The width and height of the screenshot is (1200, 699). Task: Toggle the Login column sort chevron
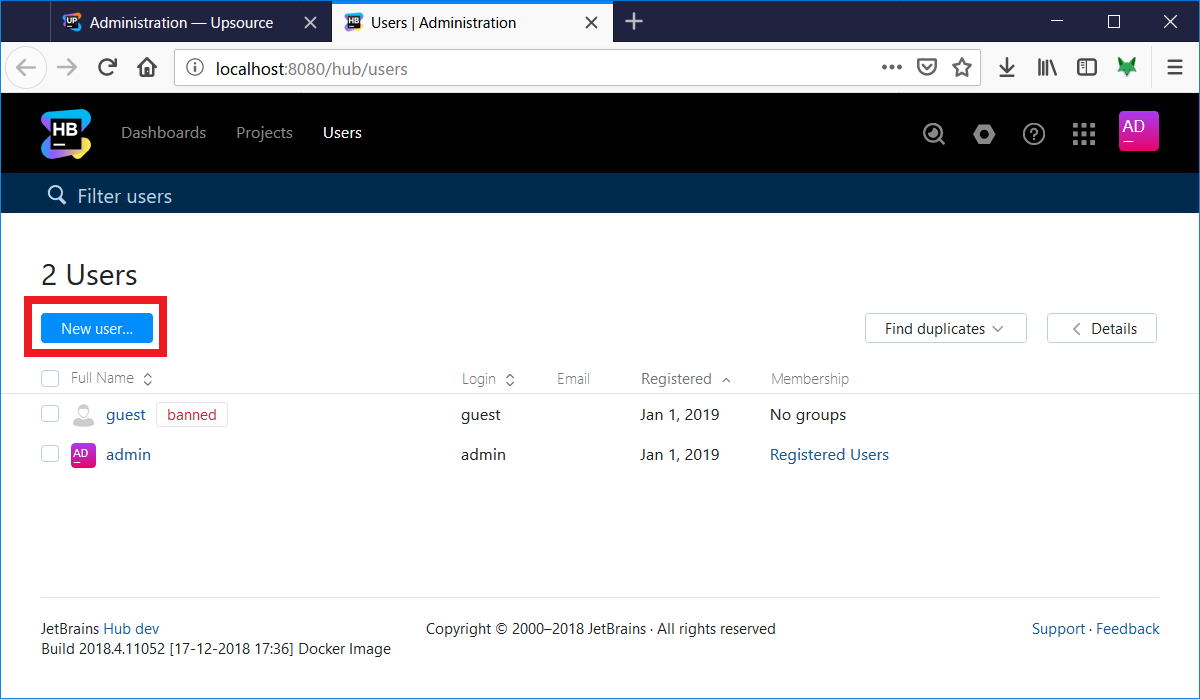pyautogui.click(x=510, y=379)
